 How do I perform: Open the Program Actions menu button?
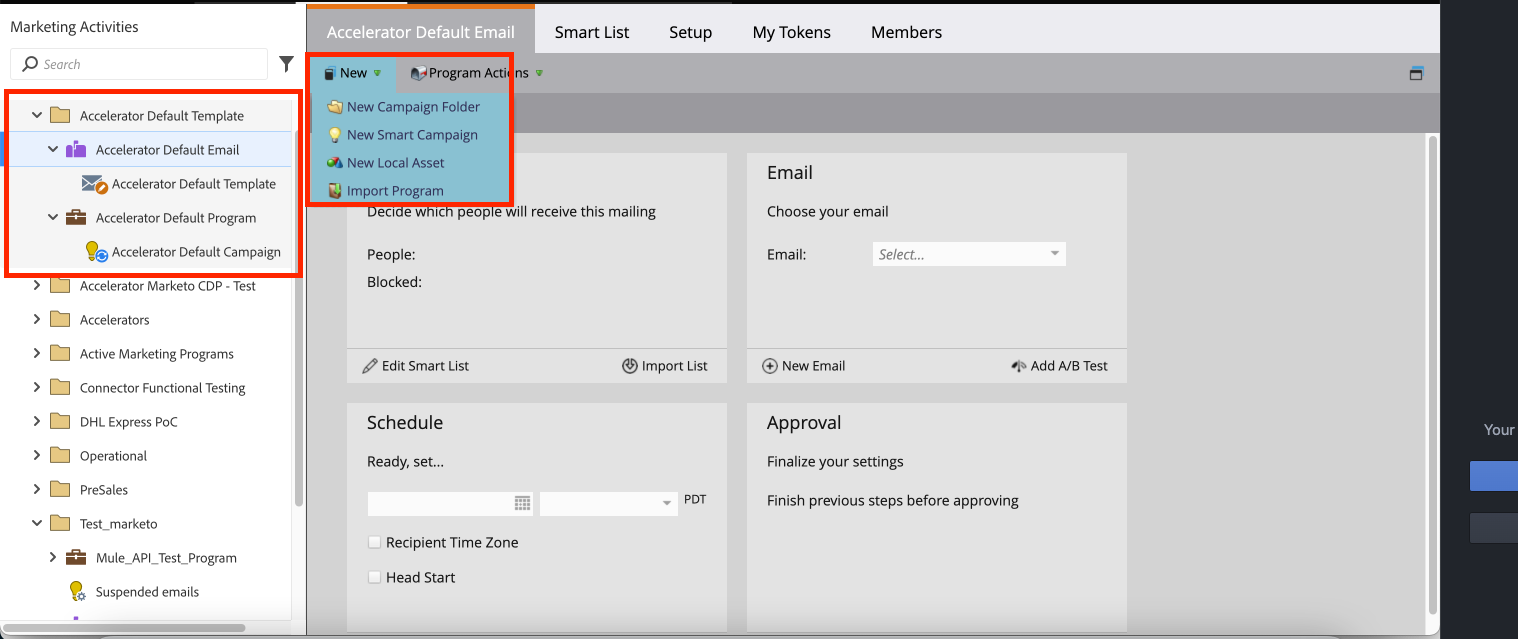[x=477, y=73]
